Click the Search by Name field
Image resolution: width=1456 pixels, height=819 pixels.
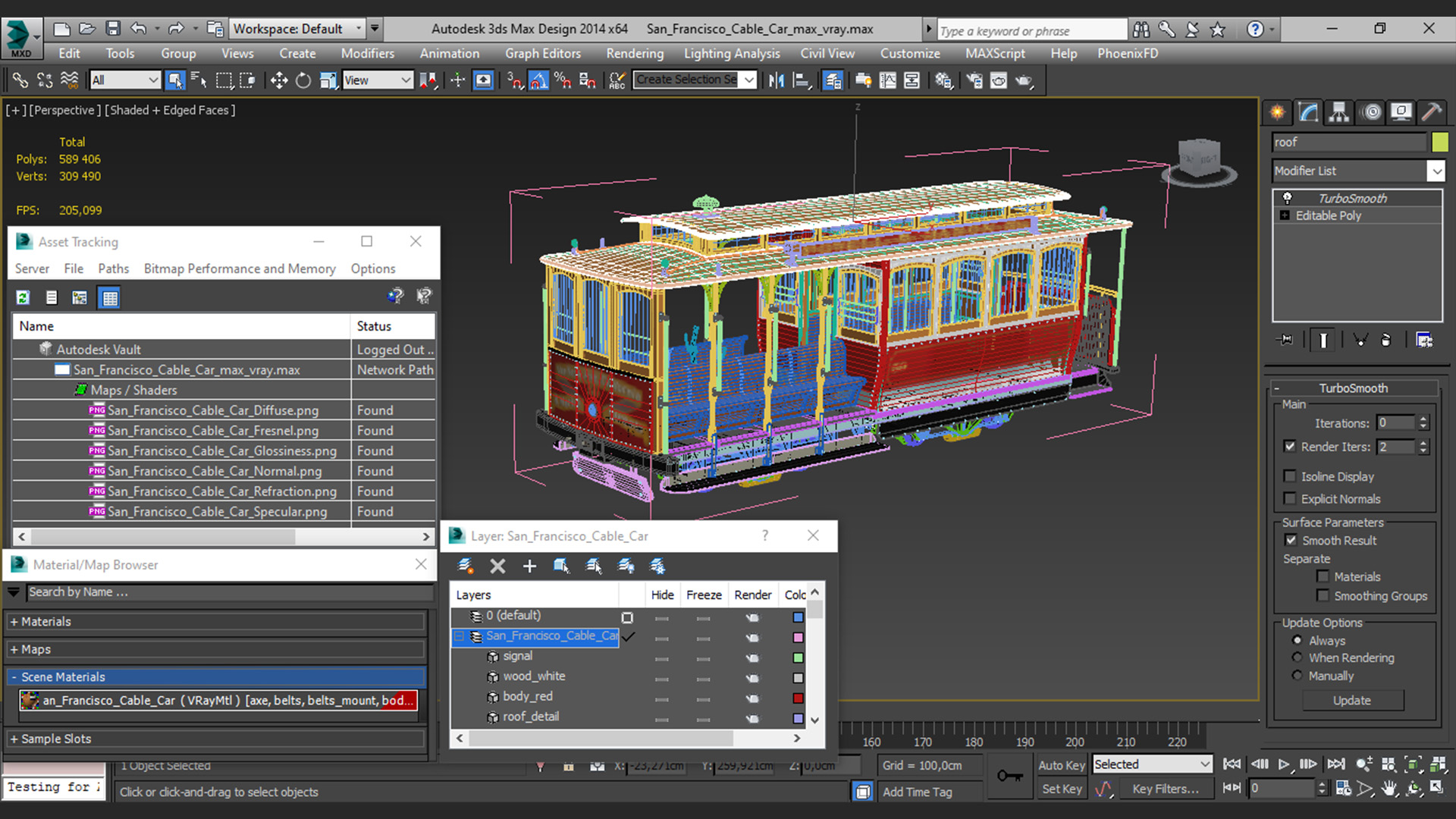pyautogui.click(x=230, y=591)
